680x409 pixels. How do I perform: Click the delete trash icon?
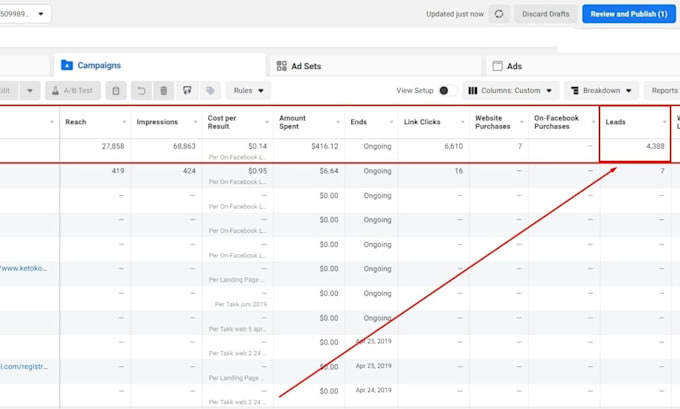tap(163, 91)
